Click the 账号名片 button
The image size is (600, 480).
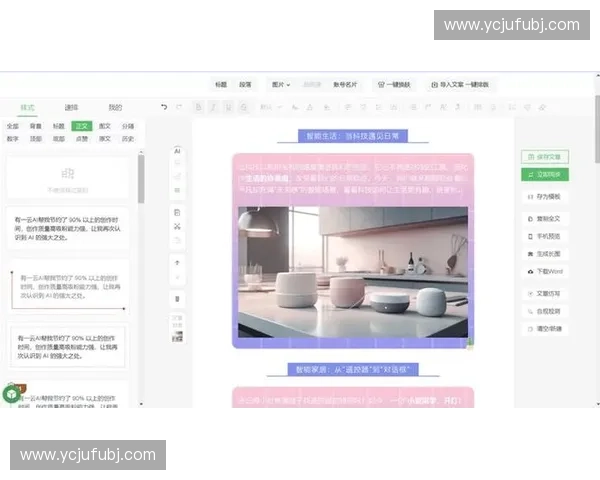(x=345, y=85)
